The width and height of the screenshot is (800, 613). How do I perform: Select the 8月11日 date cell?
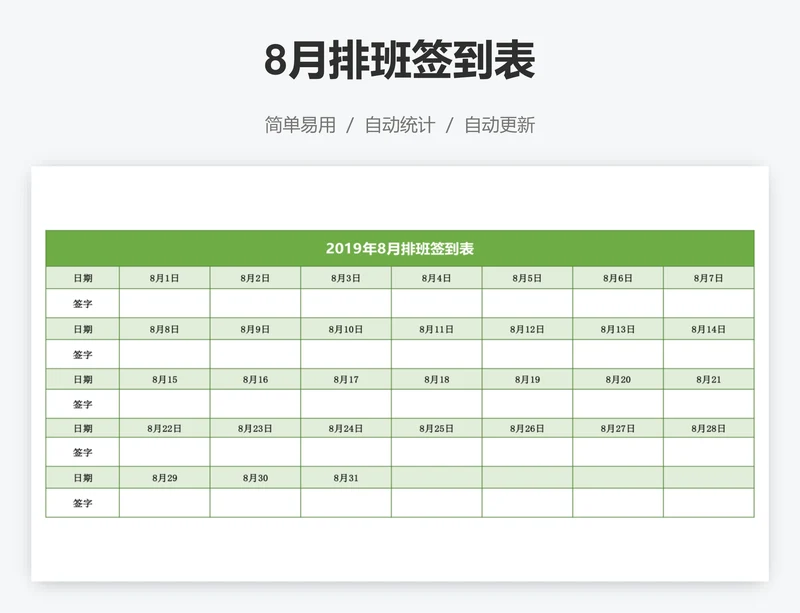437,329
